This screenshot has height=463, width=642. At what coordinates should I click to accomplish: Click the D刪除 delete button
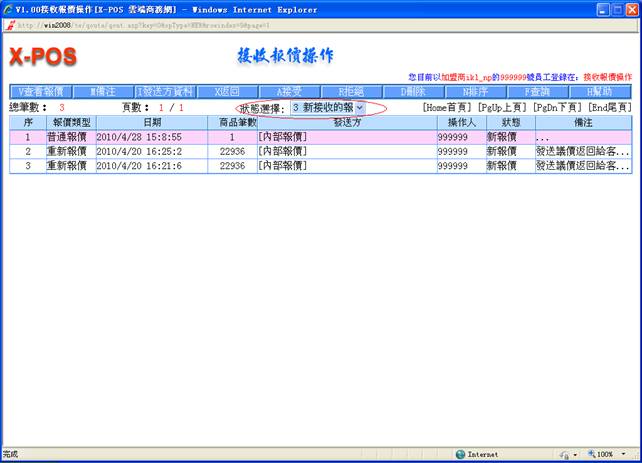[x=414, y=91]
